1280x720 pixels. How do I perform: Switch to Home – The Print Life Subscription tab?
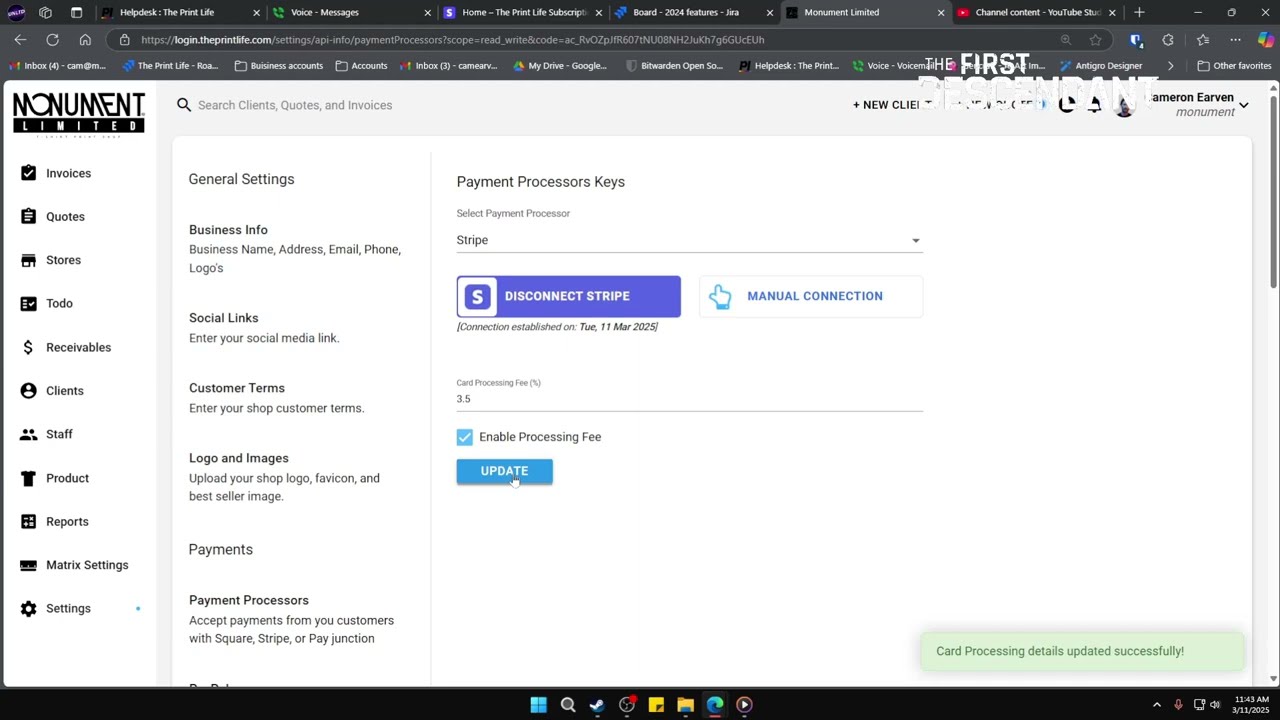point(522,12)
